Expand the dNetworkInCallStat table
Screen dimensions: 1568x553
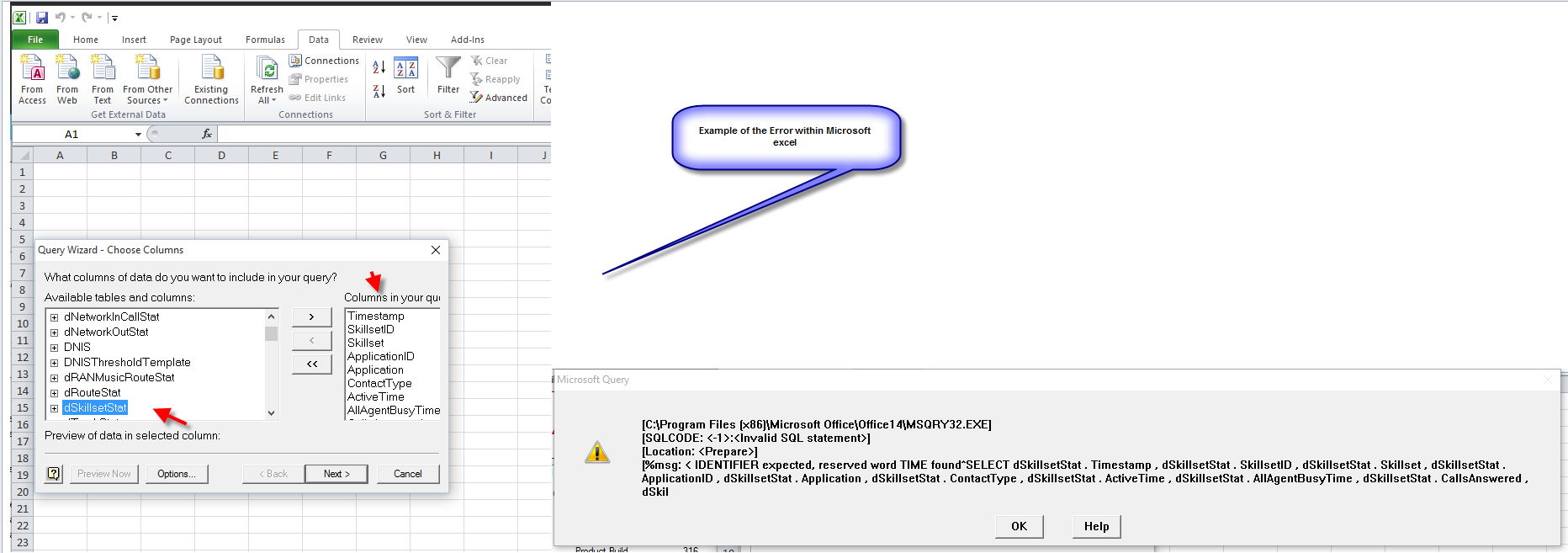click(x=55, y=317)
